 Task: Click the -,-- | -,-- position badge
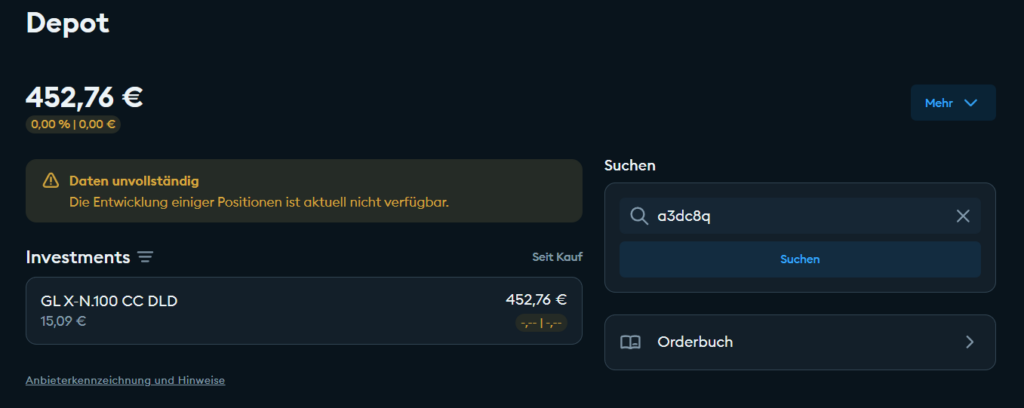click(x=541, y=323)
